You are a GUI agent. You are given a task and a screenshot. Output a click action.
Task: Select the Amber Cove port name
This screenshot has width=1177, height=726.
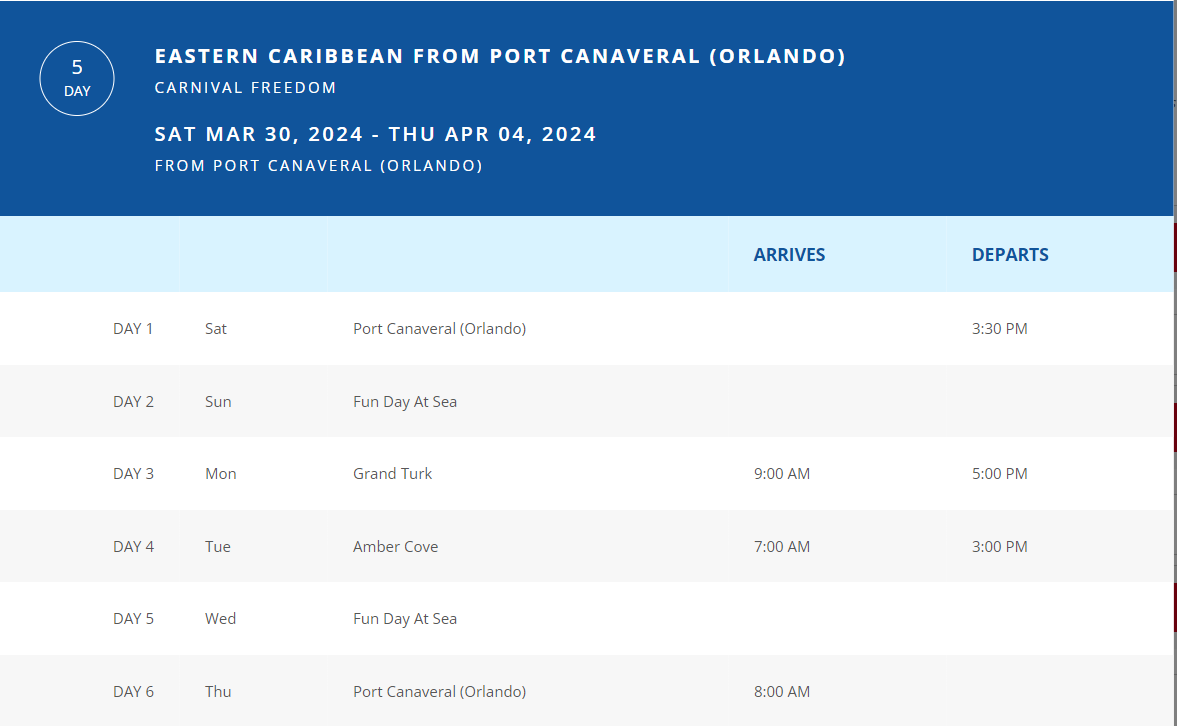click(x=396, y=547)
